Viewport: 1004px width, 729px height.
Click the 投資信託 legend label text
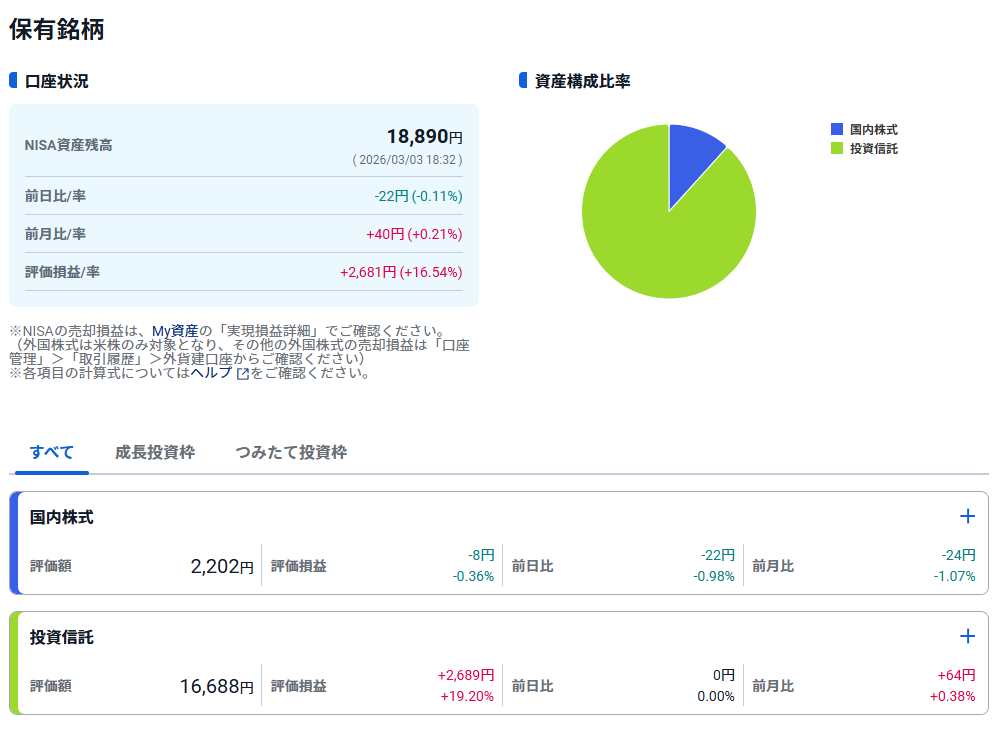874,148
